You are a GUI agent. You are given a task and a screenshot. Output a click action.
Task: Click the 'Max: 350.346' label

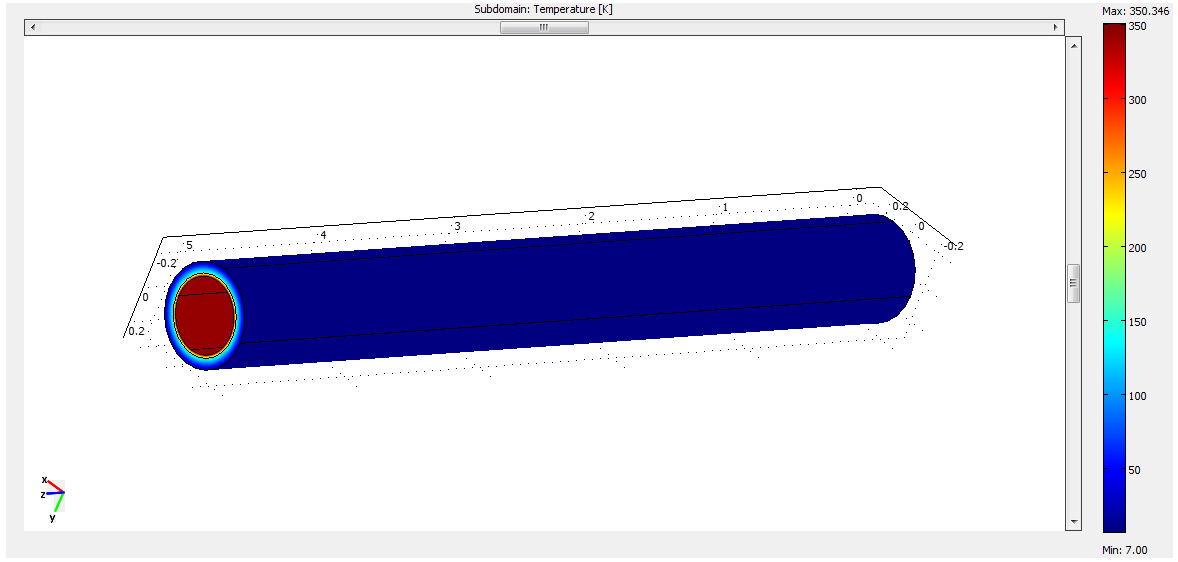click(x=1135, y=11)
